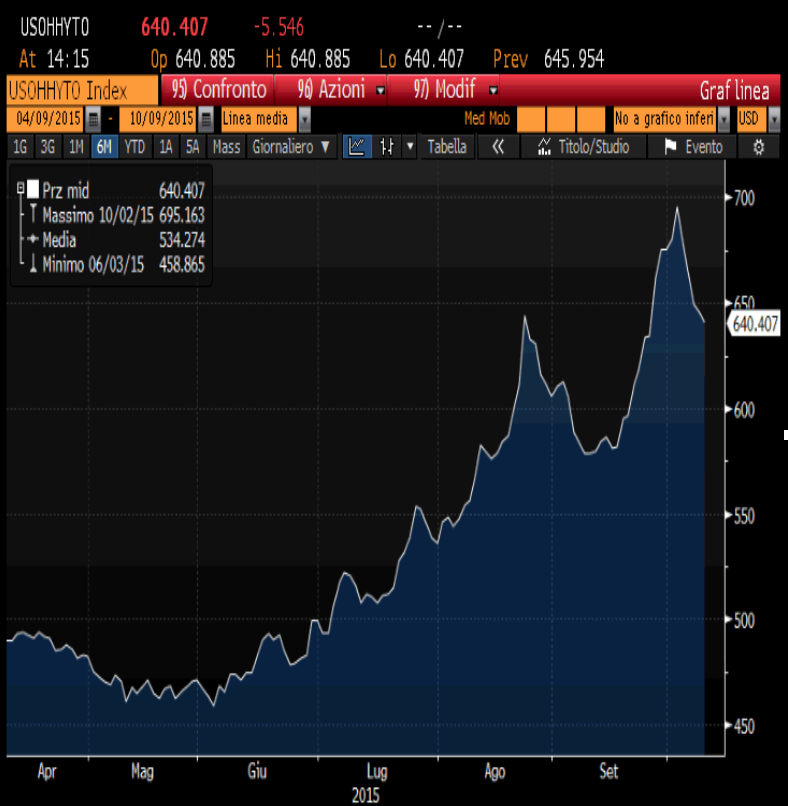The image size is (788, 806).
Task: Click the Prz mid white color swatch
Action: [33, 190]
